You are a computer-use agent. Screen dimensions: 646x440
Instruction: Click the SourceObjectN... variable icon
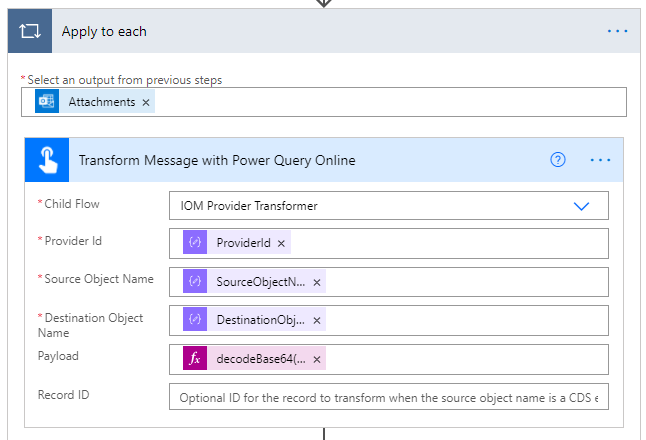point(195,281)
